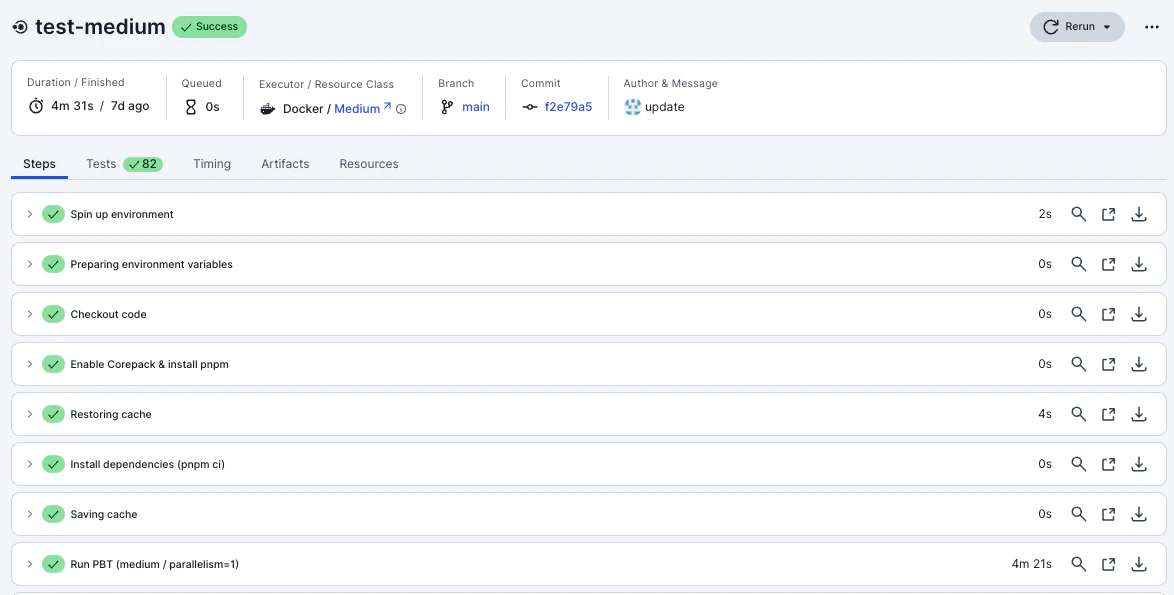
Task: Click the Restoring cache 4s duration
Action: 1045,414
